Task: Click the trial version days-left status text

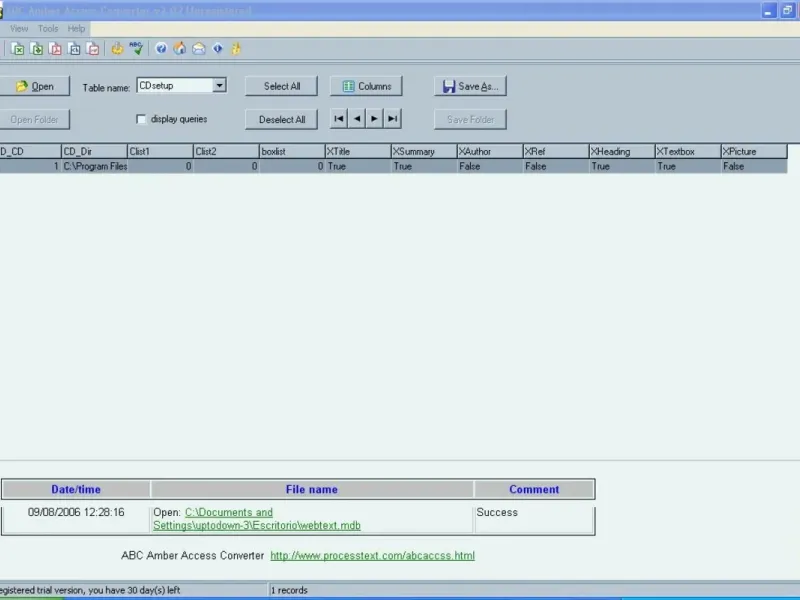Action: (x=90, y=590)
